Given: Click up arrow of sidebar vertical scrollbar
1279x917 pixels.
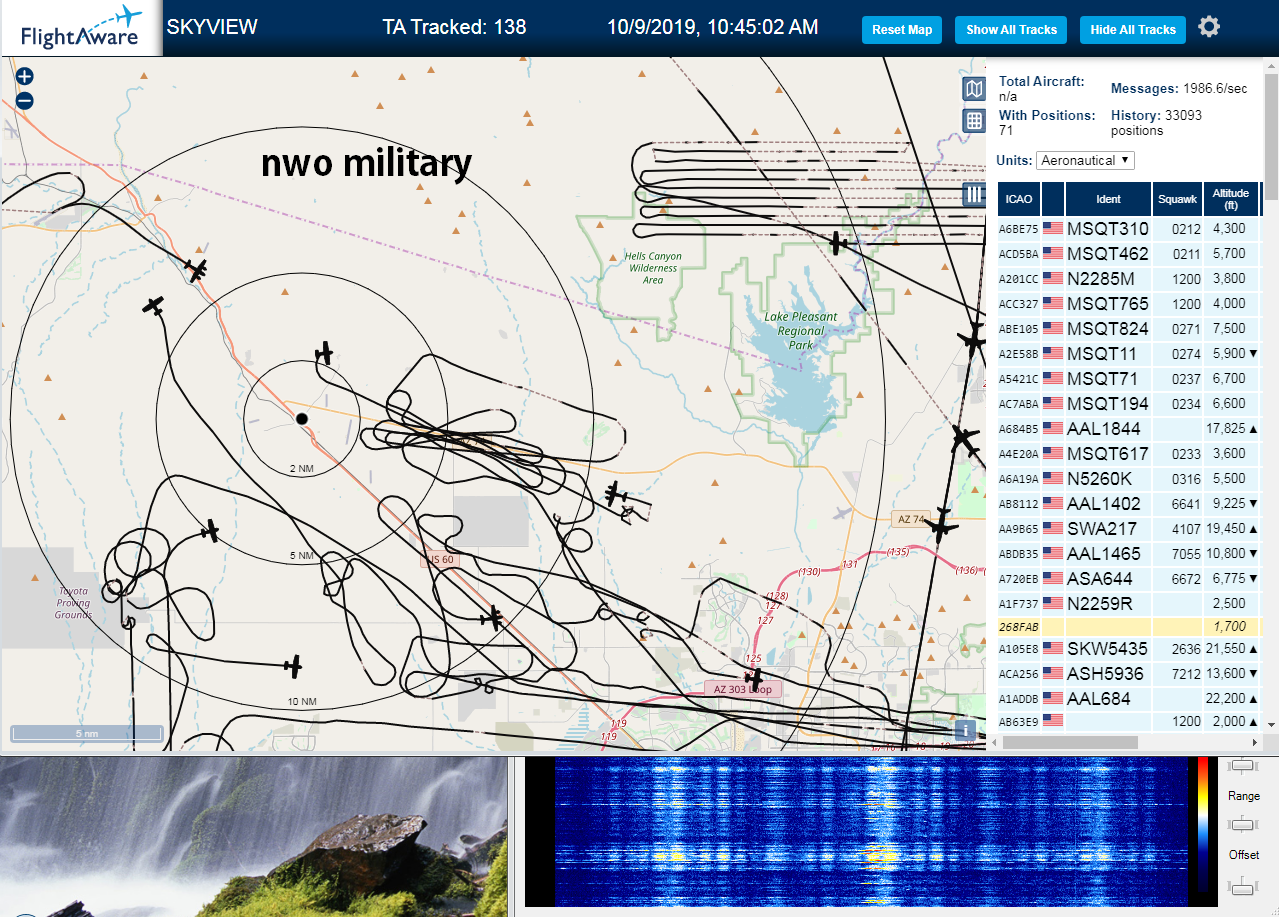Looking at the screenshot, I should [1271, 67].
